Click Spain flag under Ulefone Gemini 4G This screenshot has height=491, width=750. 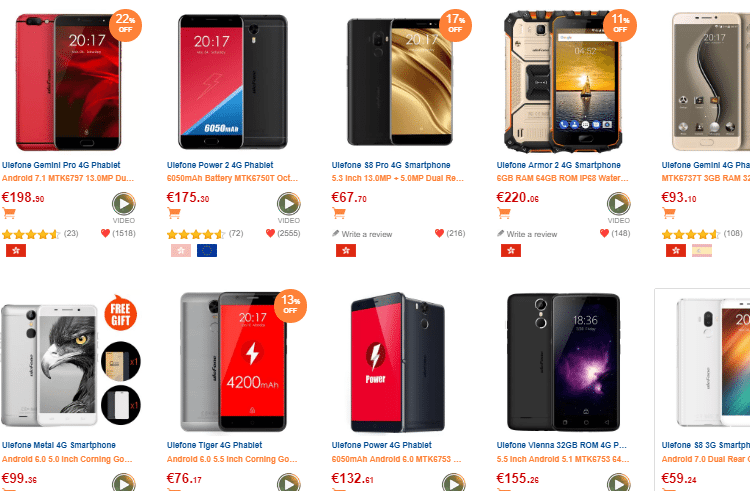(702, 251)
